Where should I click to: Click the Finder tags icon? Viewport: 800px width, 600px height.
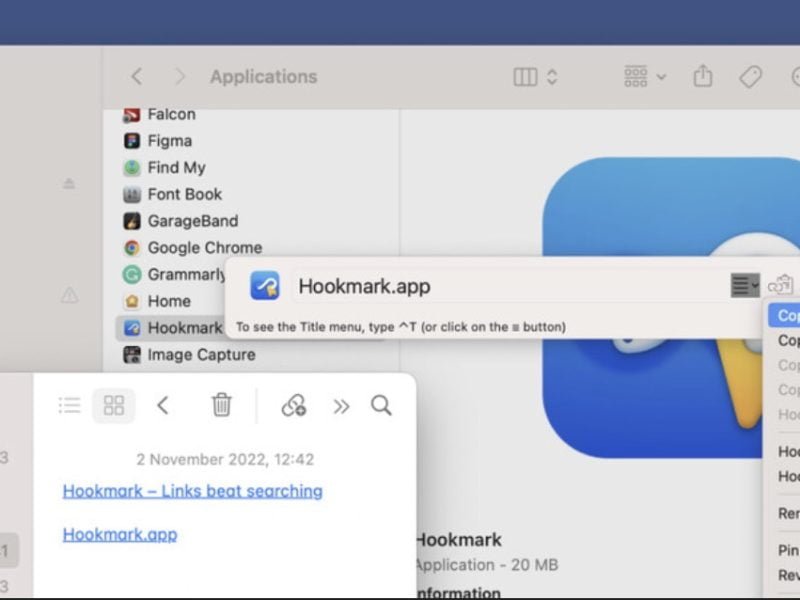pyautogui.click(x=750, y=77)
